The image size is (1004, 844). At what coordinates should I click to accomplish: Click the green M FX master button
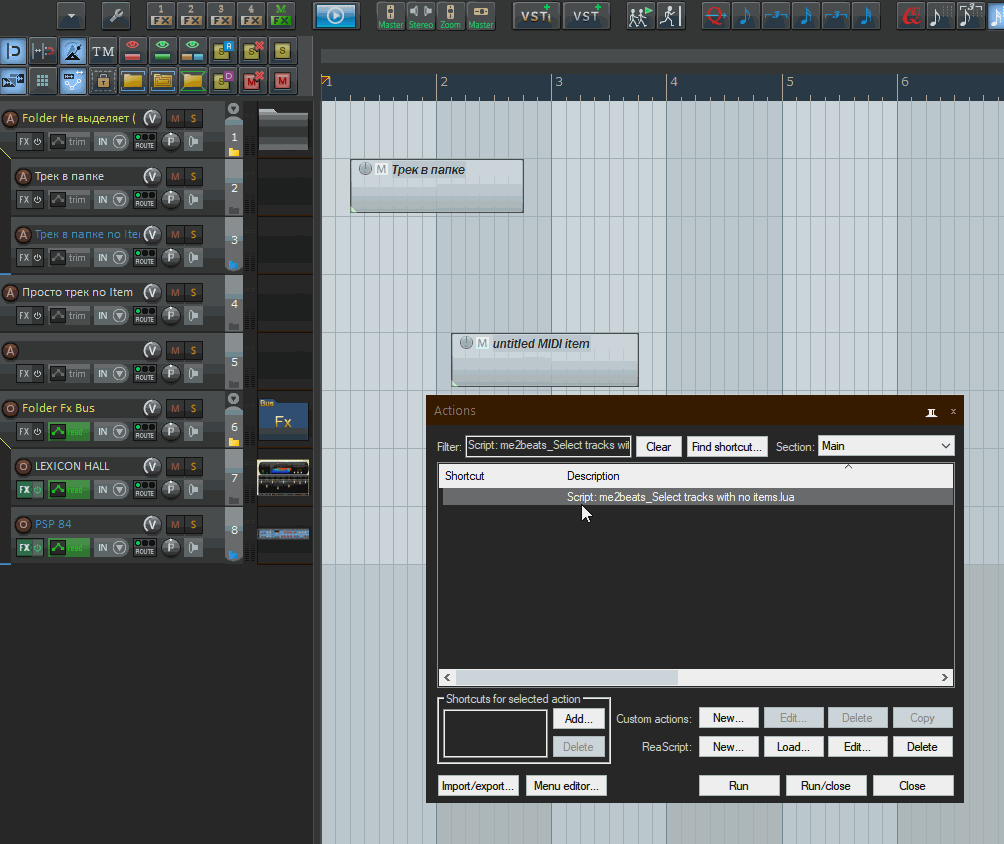click(280, 16)
